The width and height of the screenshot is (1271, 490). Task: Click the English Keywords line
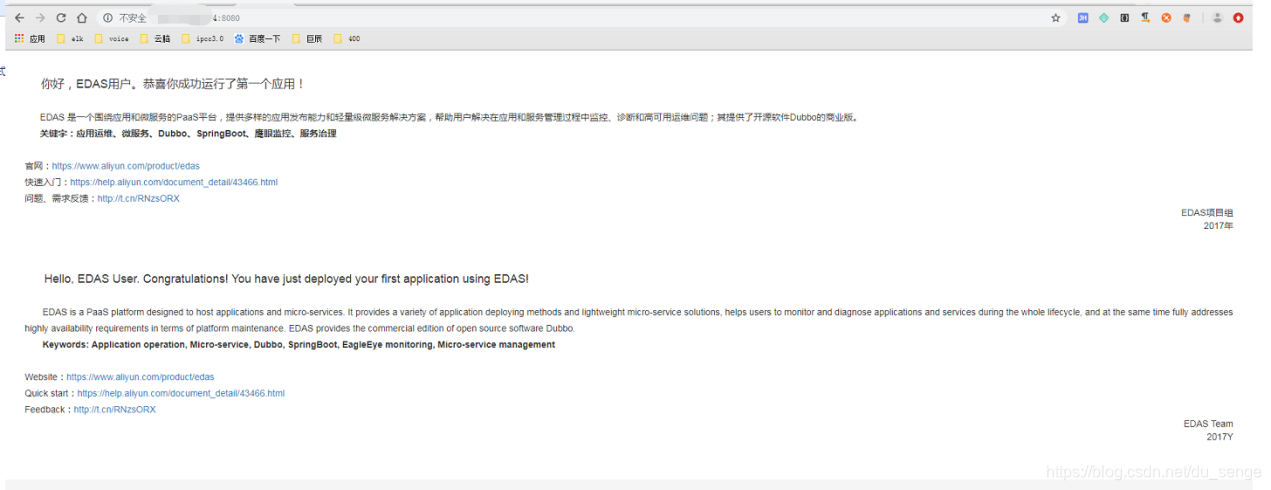[x=299, y=345]
